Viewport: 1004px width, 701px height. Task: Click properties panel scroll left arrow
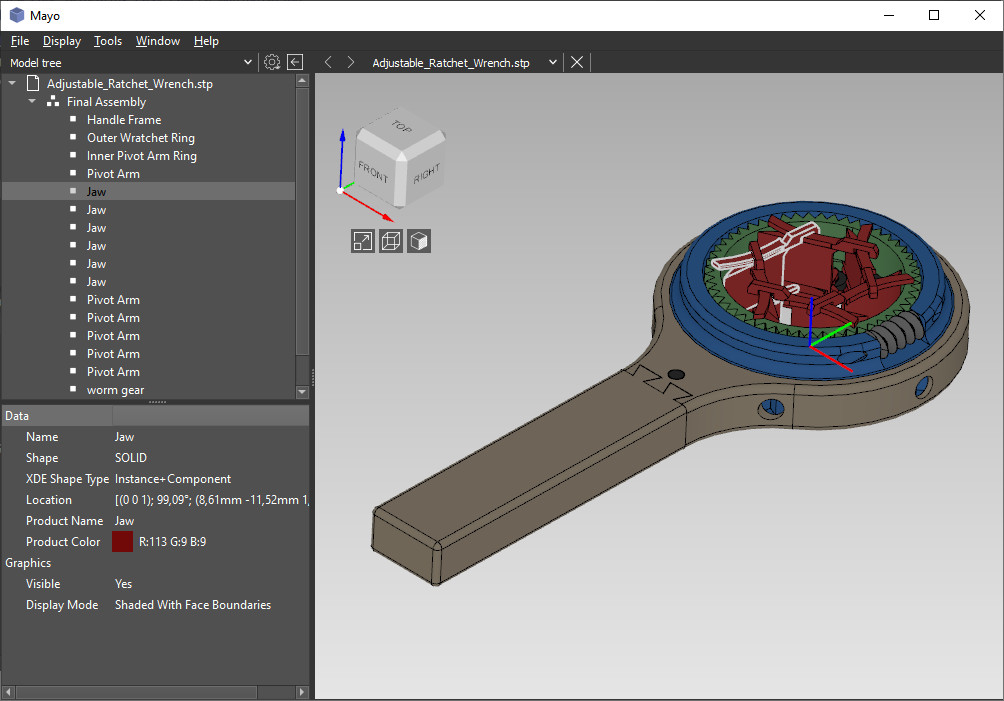(x=8, y=692)
